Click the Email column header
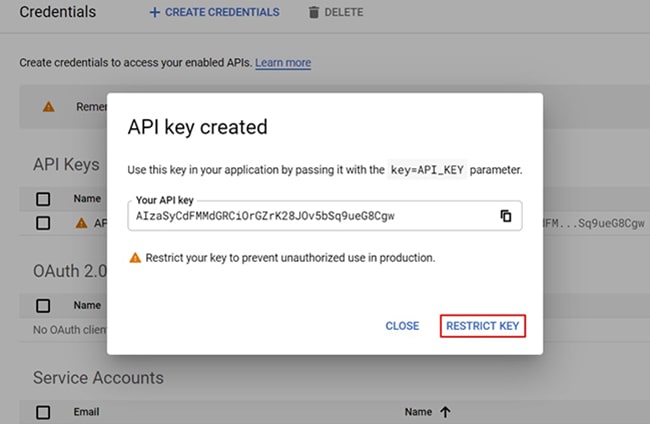 (86, 412)
